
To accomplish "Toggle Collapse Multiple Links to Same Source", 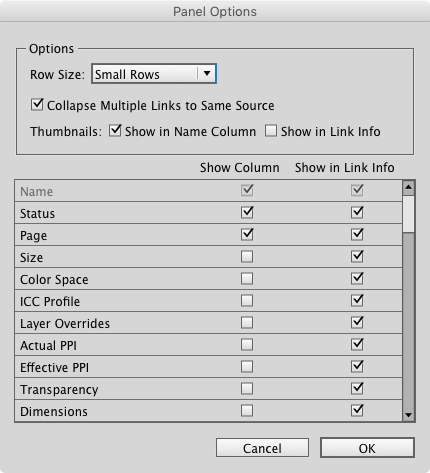I will pyautogui.click(x=37, y=105).
